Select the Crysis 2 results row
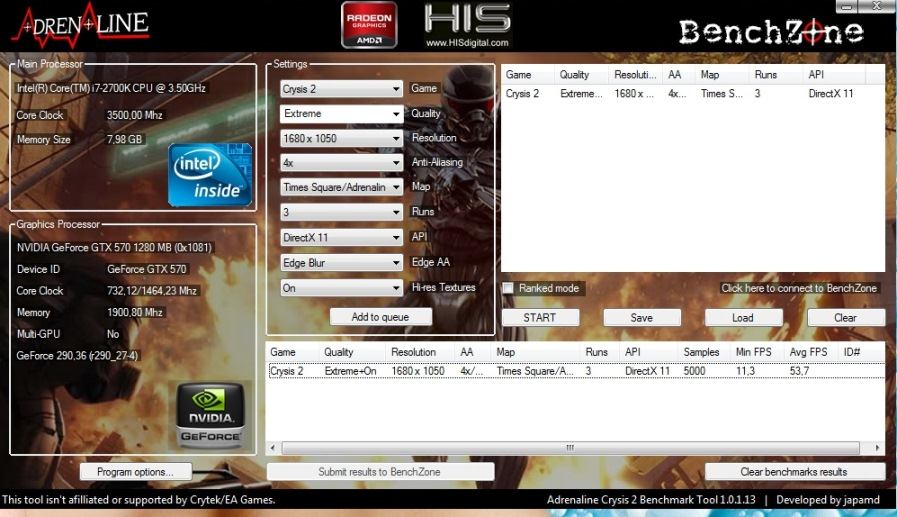The width and height of the screenshot is (897, 517). coord(576,371)
